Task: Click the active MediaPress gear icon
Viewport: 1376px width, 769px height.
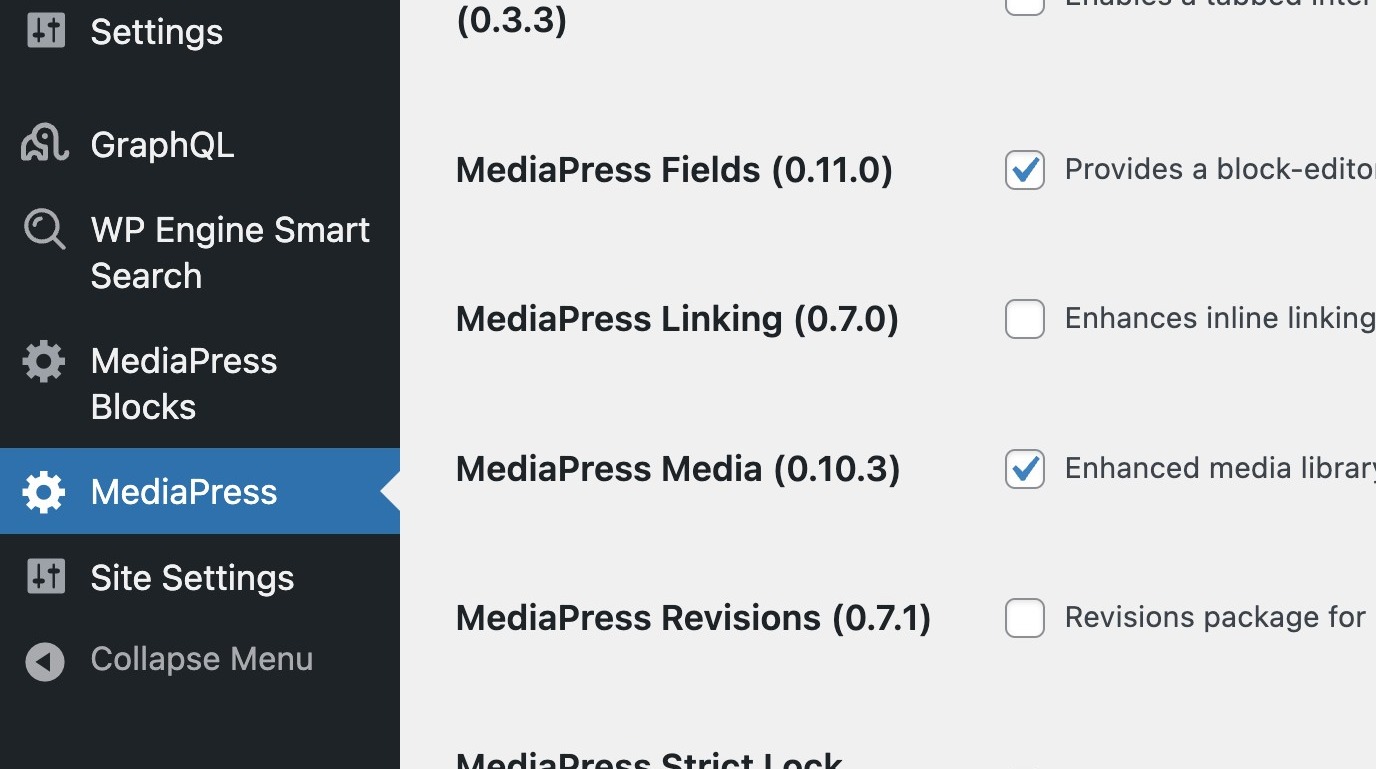Action: coord(44,492)
